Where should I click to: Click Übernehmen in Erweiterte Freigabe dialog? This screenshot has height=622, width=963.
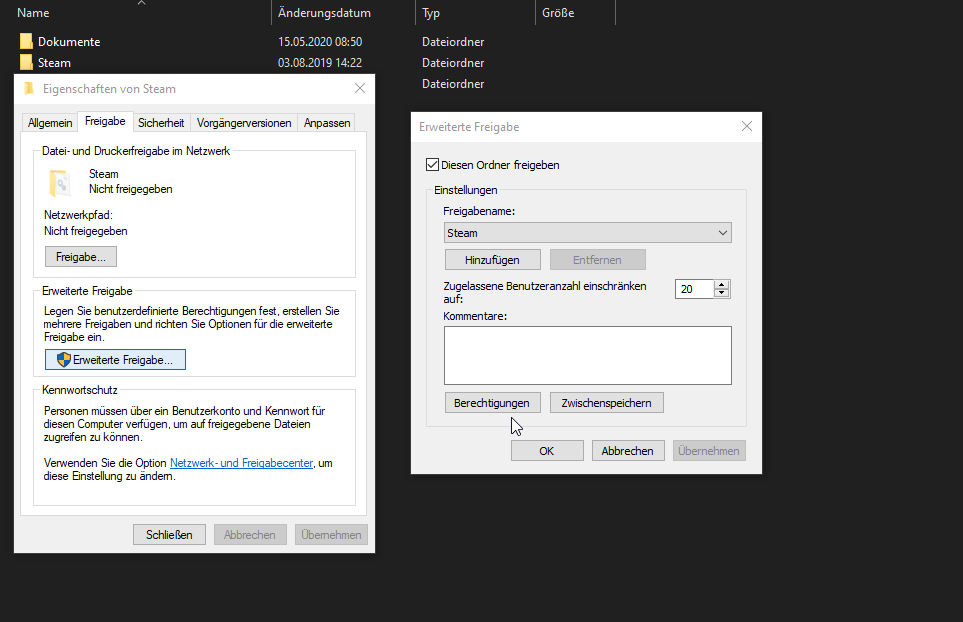tap(709, 451)
